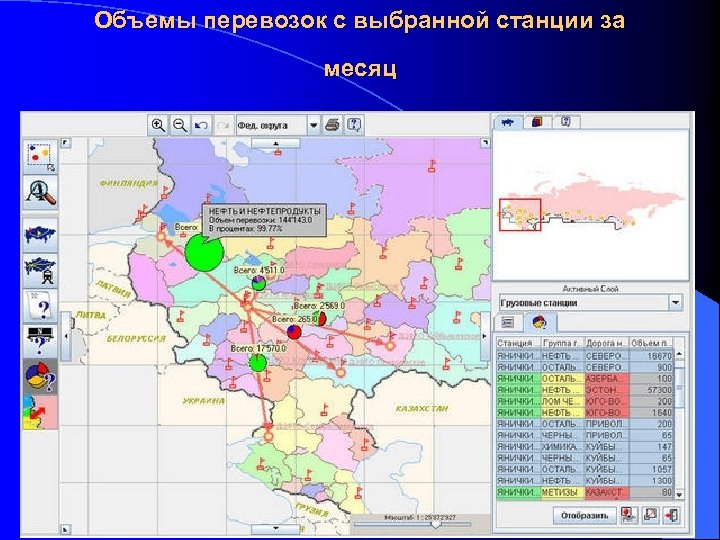Pan map right with the right arrow
720x540 pixels.
point(484,336)
